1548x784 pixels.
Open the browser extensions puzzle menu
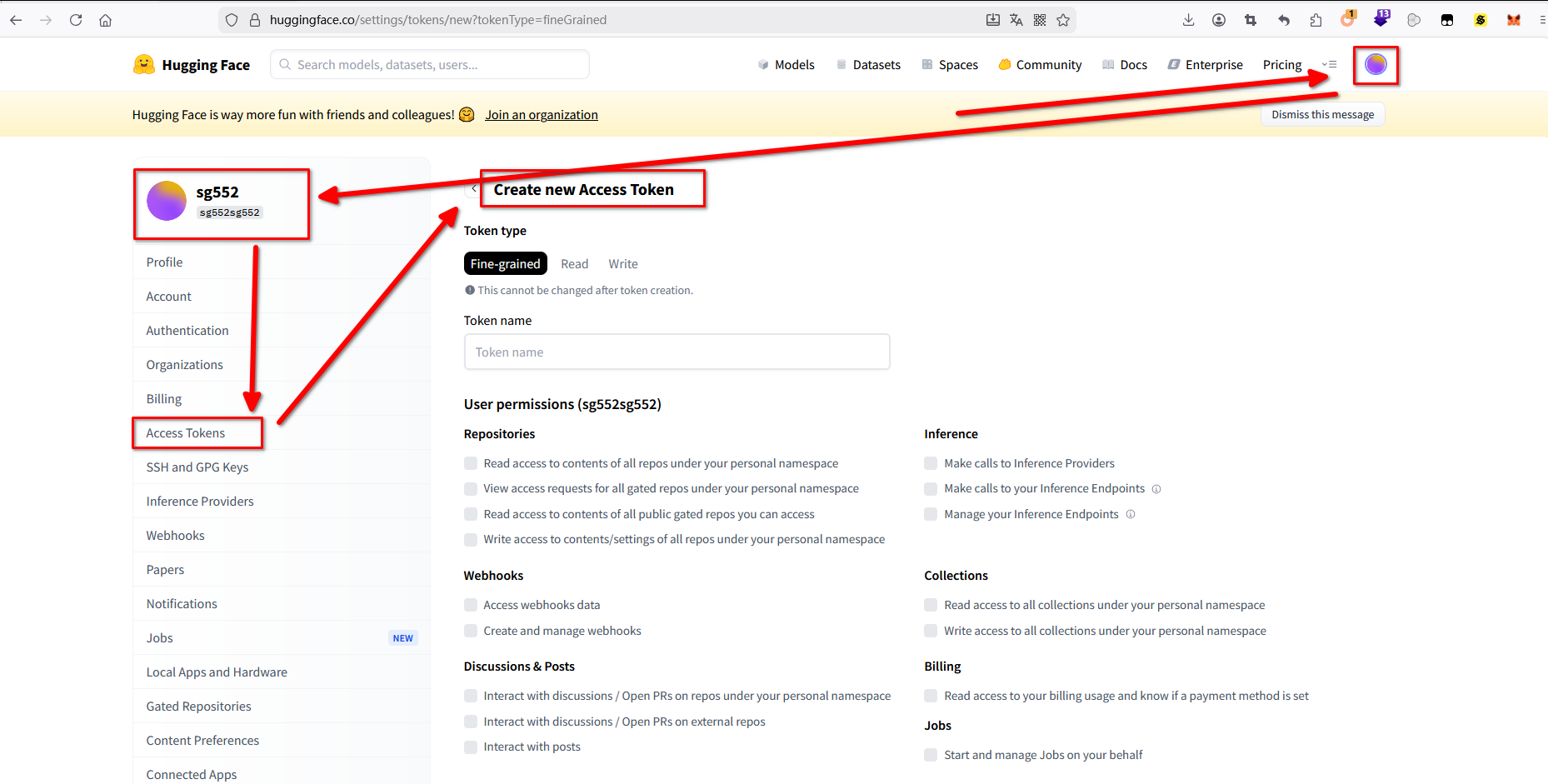1316,20
